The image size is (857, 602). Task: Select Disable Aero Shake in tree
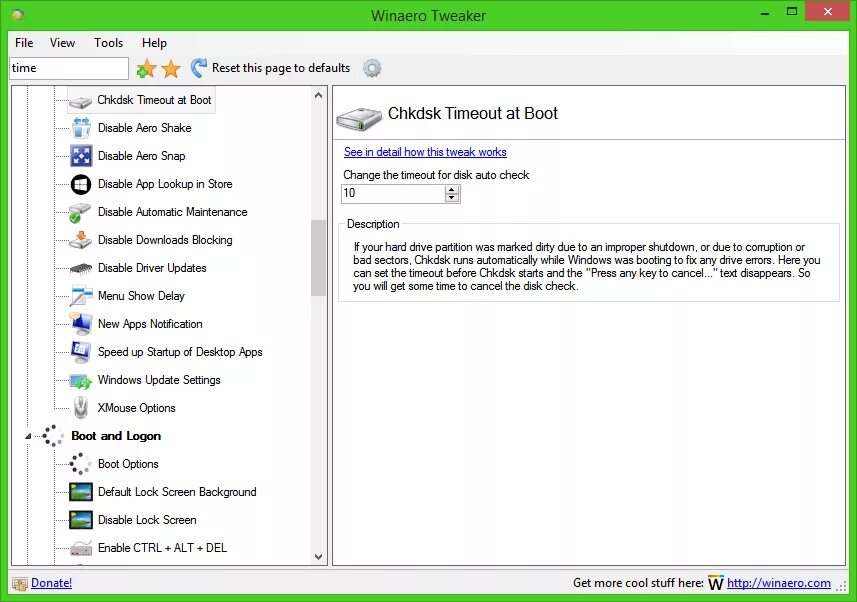[144, 128]
